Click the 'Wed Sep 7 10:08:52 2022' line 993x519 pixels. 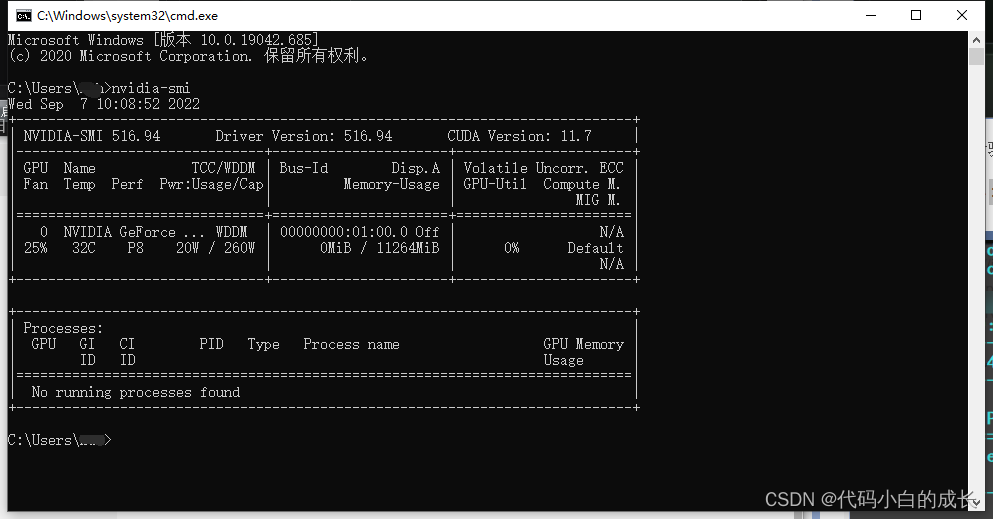tap(104, 104)
